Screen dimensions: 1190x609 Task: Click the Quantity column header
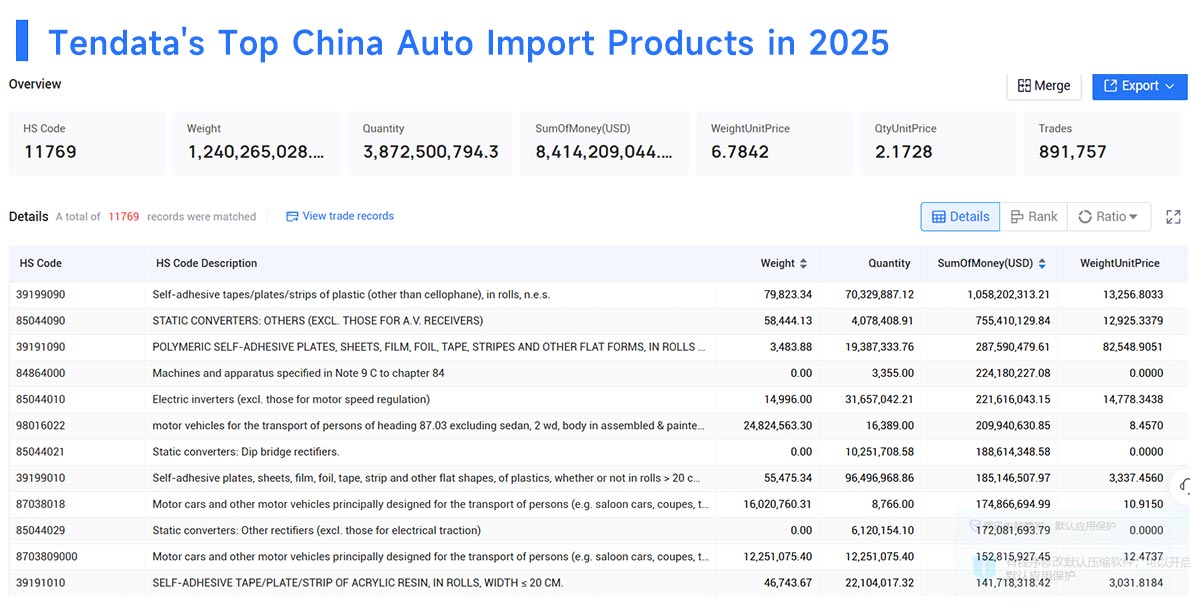pyautogui.click(x=889, y=263)
